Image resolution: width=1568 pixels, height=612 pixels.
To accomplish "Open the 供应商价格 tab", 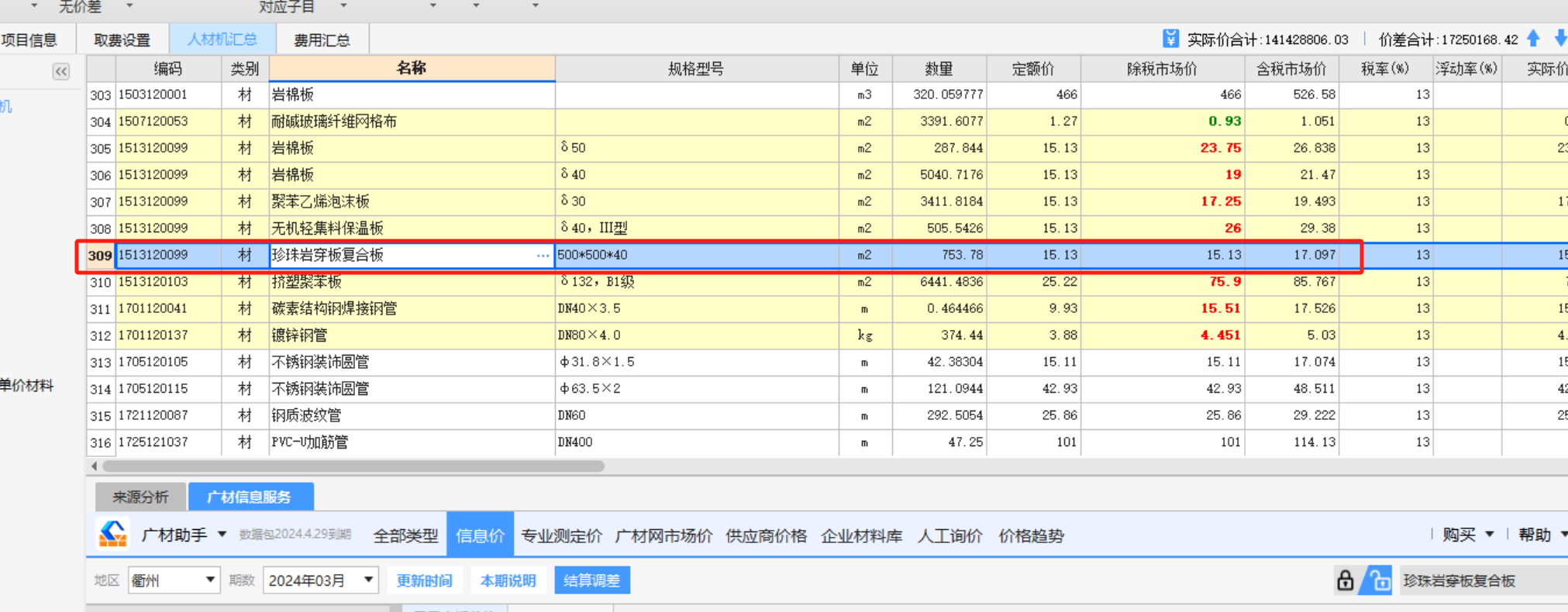I will (x=766, y=535).
